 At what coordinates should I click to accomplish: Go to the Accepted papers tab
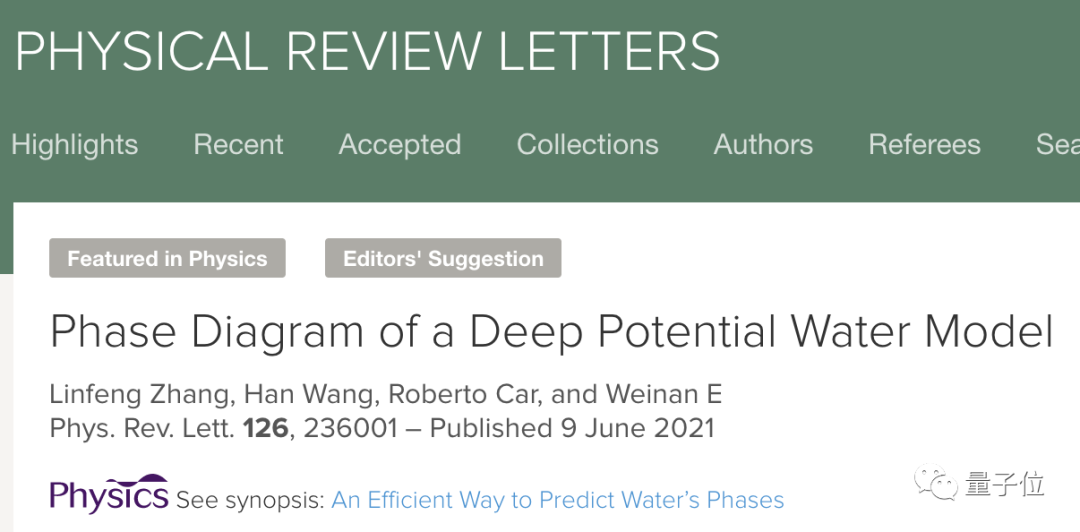399,144
